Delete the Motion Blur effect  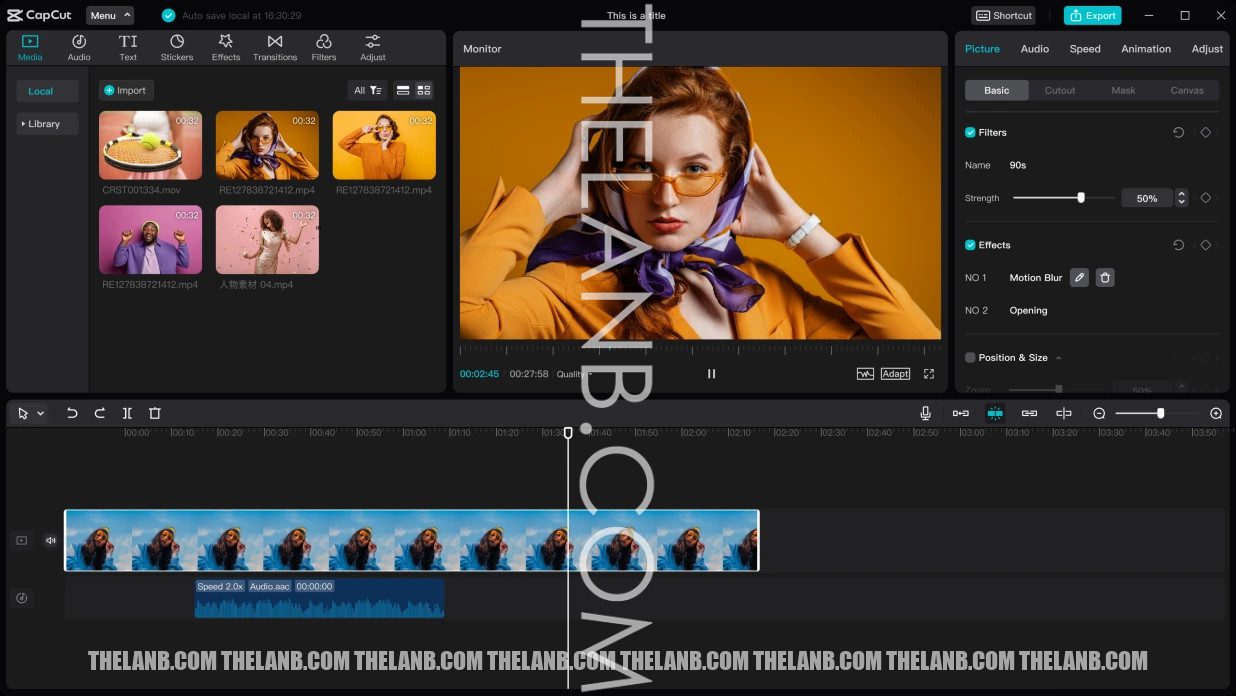pos(1105,278)
